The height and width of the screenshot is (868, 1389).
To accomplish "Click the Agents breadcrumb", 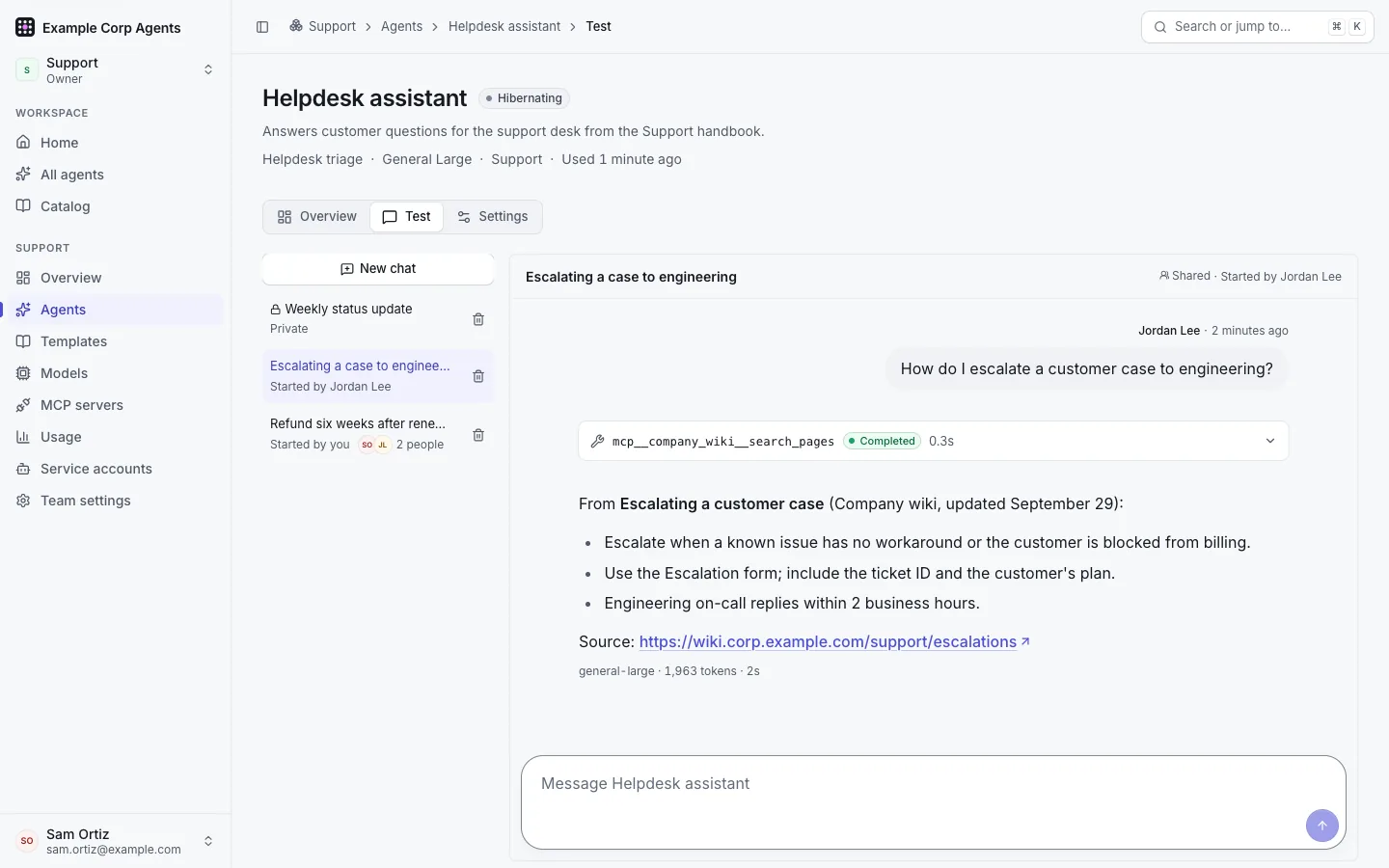I will pyautogui.click(x=401, y=26).
